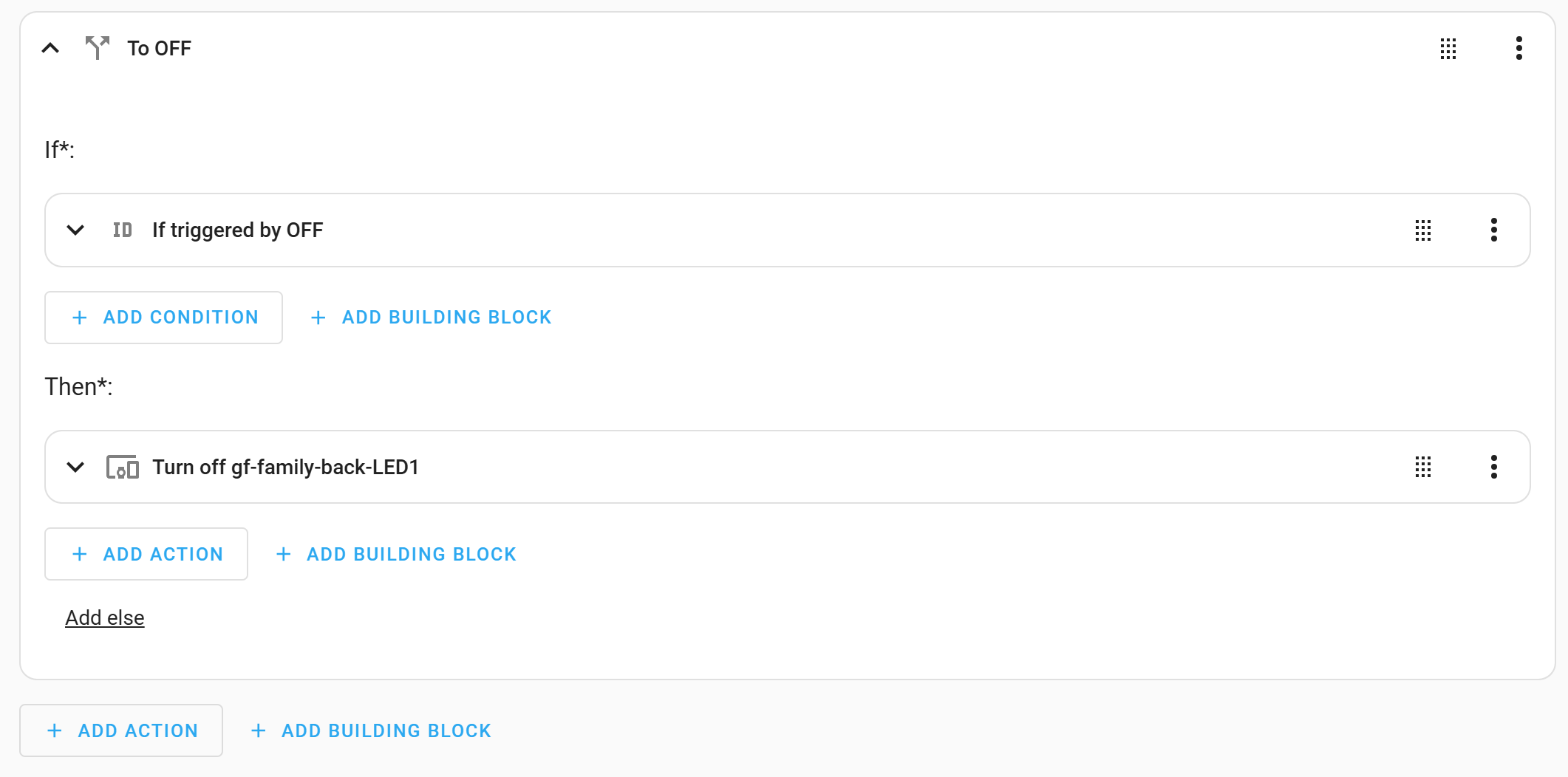Grab the drag handle of To OFF block
Viewport: 1568px width, 777px height.
(x=1448, y=49)
